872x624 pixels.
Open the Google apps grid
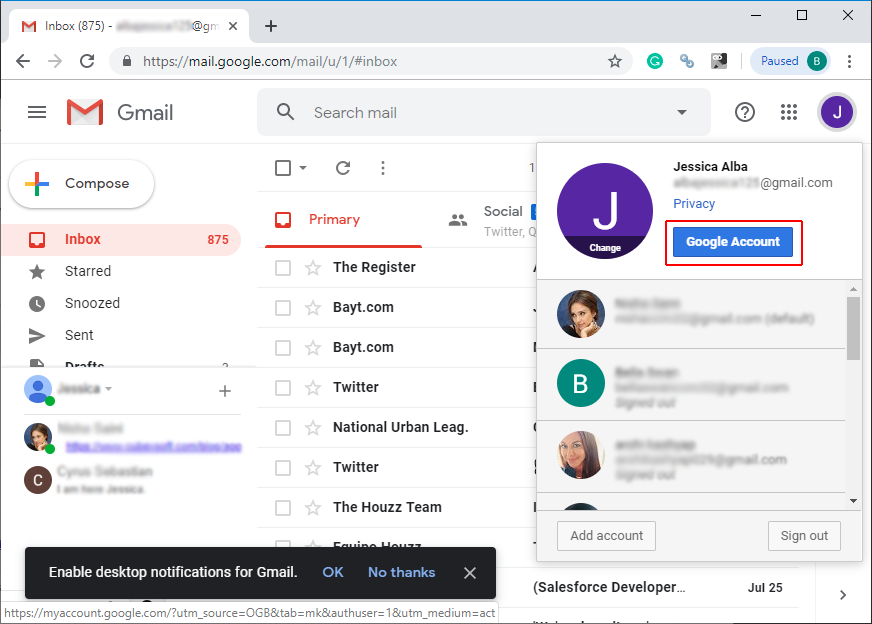pos(789,112)
